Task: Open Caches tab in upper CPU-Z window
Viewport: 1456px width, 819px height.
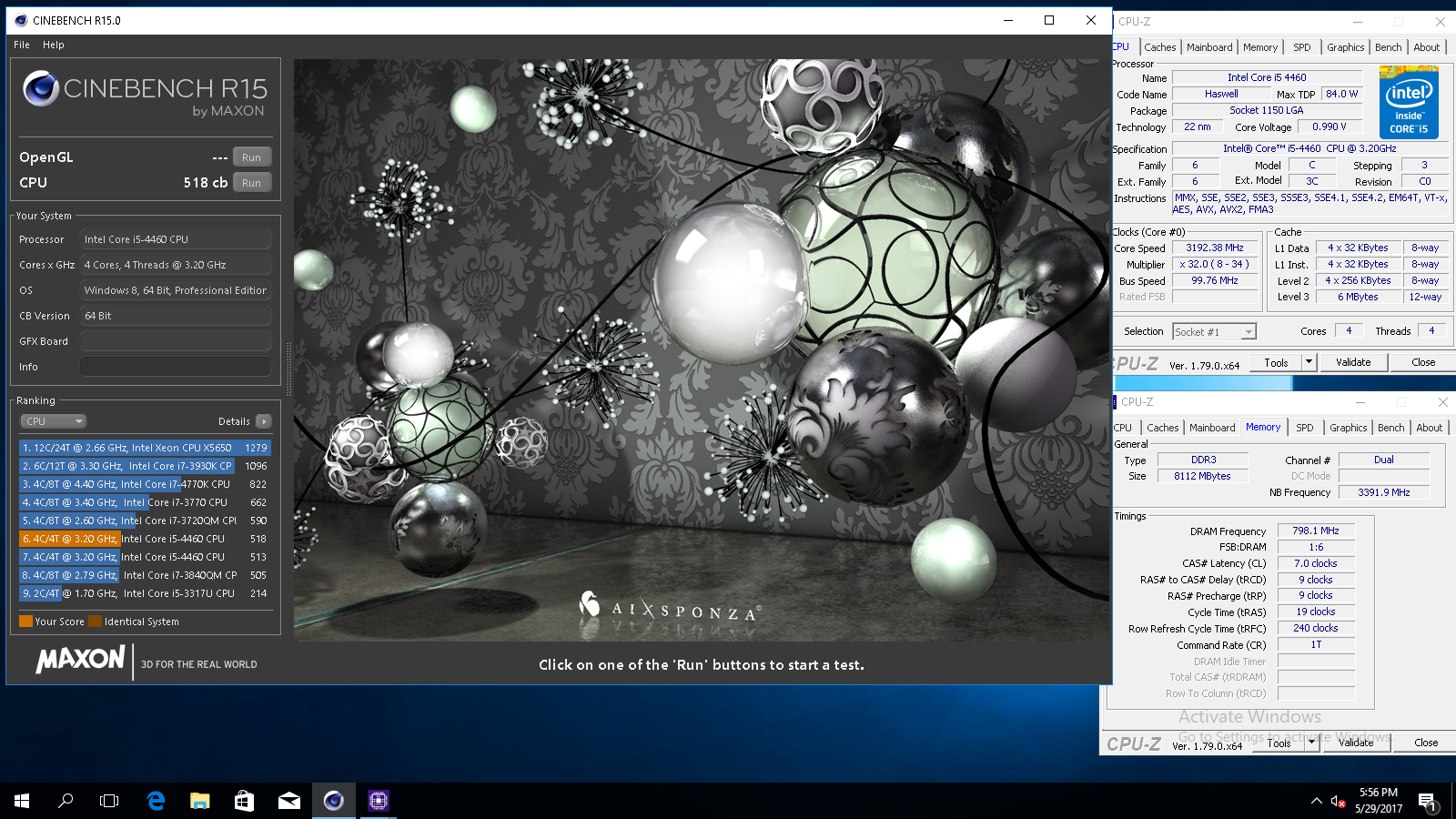Action: (1160, 47)
